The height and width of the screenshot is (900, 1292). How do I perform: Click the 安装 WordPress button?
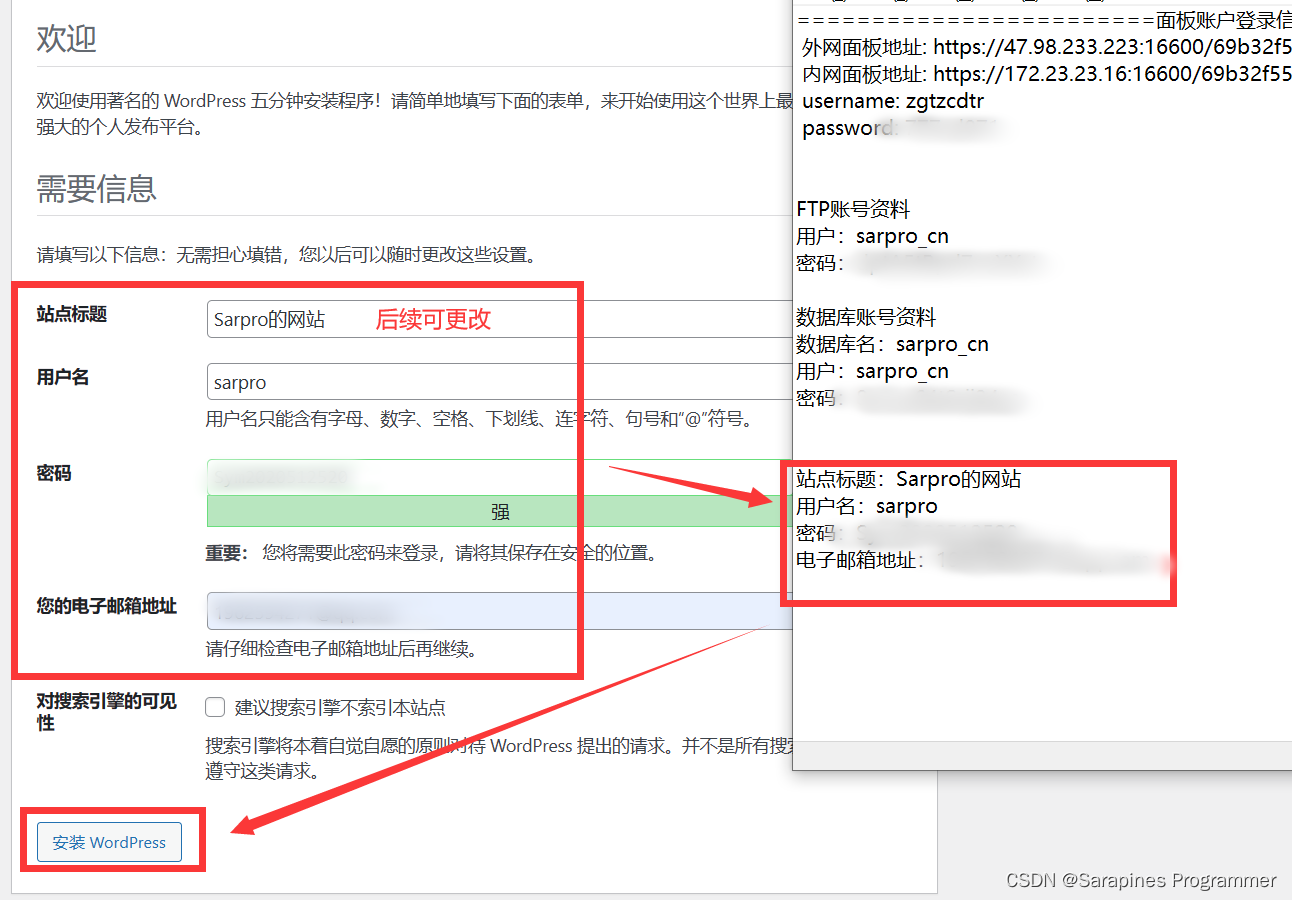point(109,842)
